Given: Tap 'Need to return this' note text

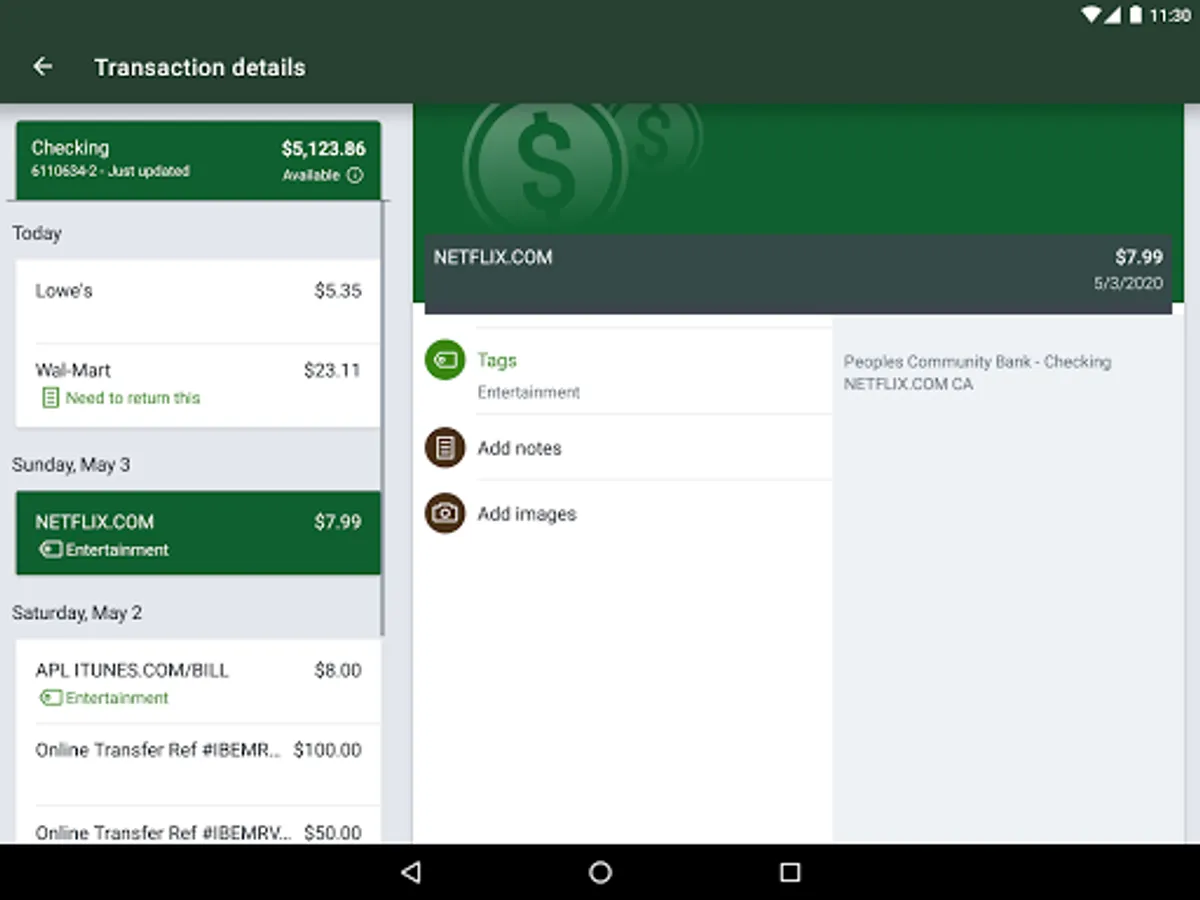Looking at the screenshot, I should pyautogui.click(x=133, y=398).
